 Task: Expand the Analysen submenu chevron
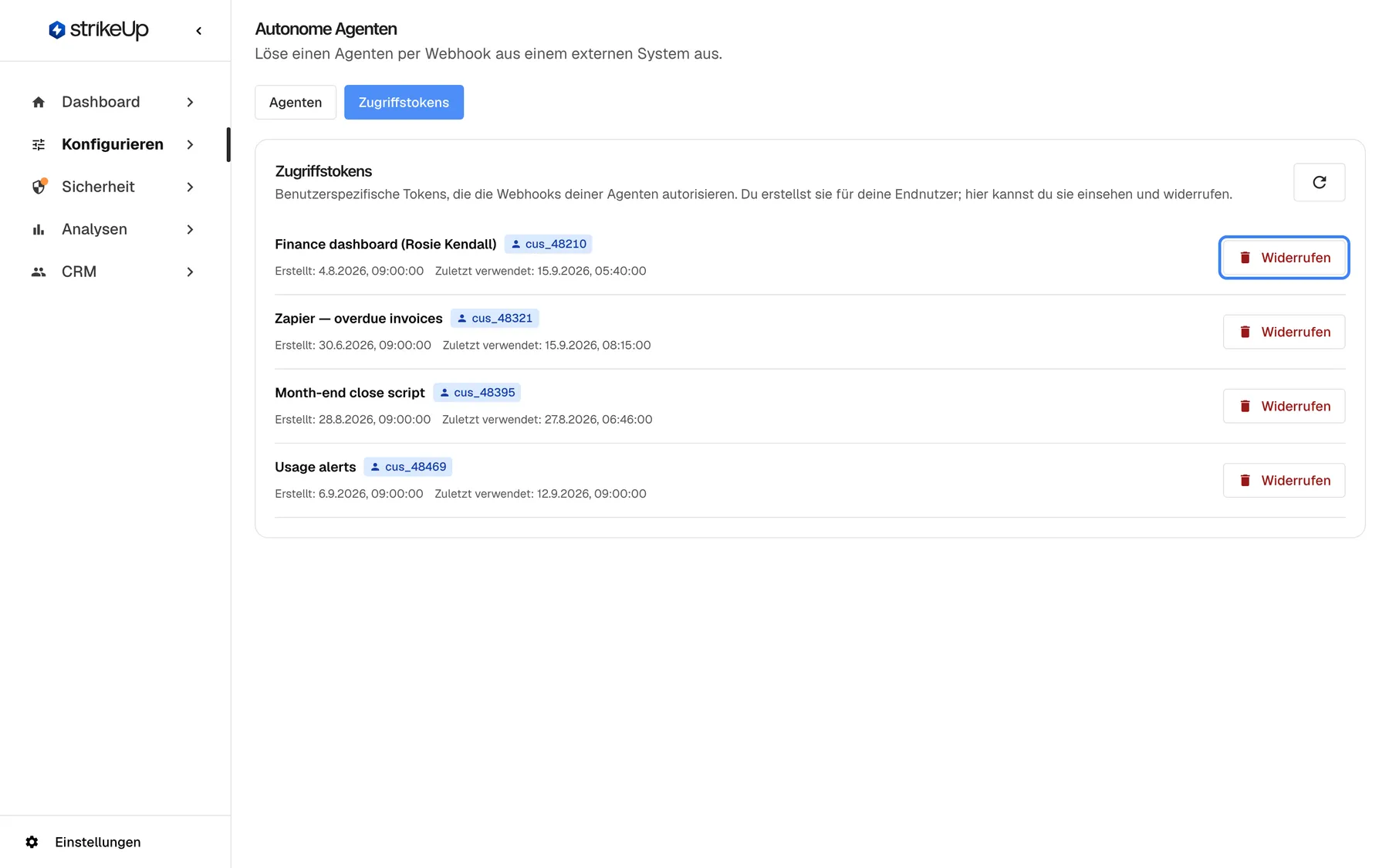click(x=190, y=229)
